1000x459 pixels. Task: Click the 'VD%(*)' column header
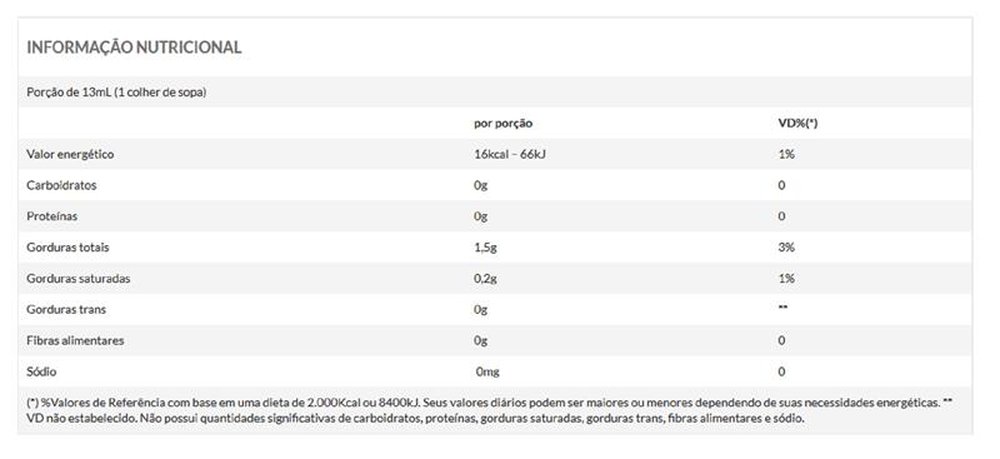798,123
